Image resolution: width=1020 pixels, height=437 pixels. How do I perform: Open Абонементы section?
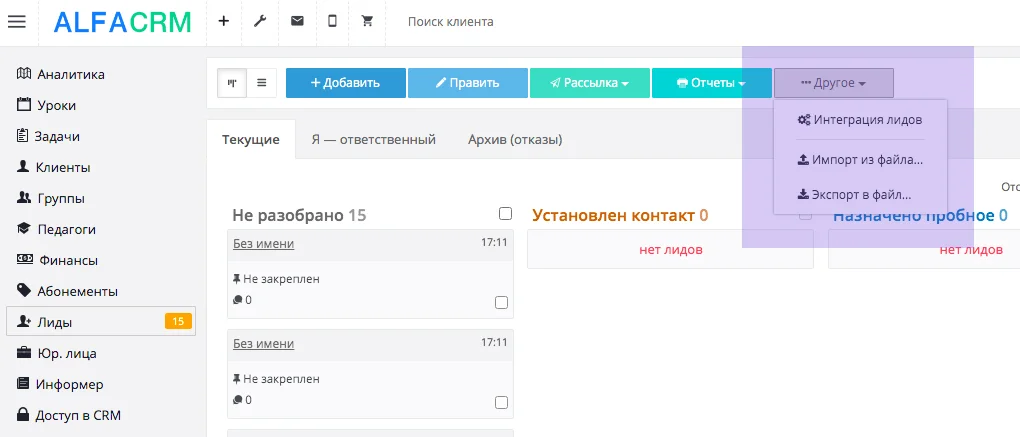pyautogui.click(x=67, y=291)
